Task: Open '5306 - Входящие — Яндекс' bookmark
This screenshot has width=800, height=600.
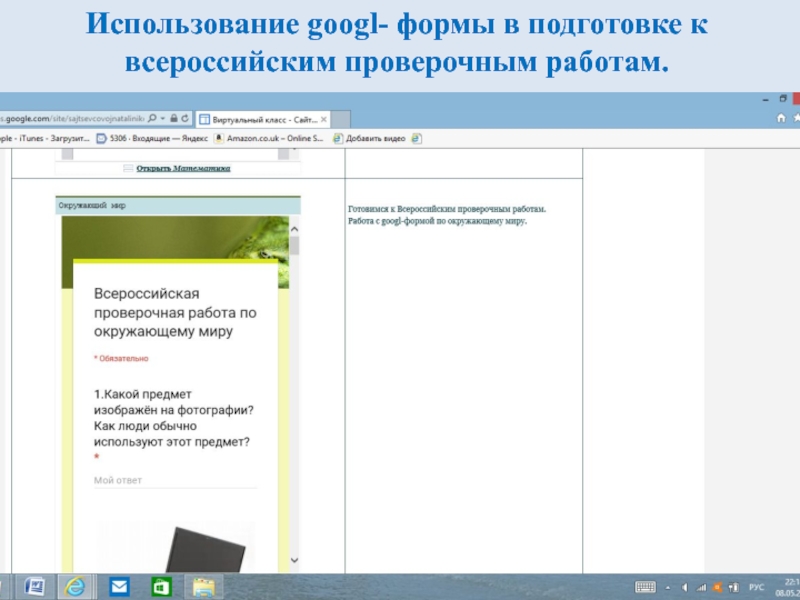Action: [152, 138]
